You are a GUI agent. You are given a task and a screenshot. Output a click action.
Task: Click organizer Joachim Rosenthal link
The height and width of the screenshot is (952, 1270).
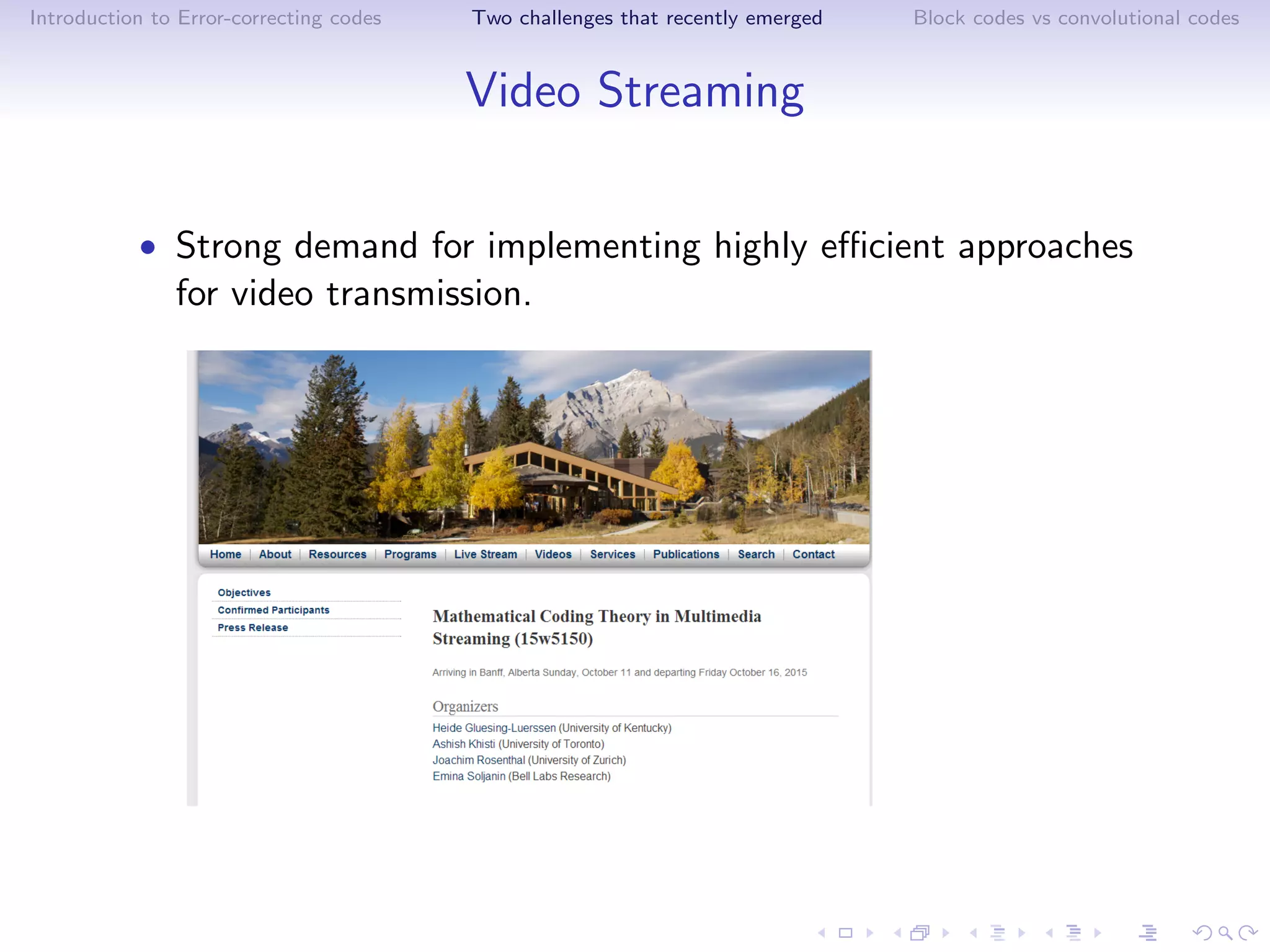click(x=479, y=760)
